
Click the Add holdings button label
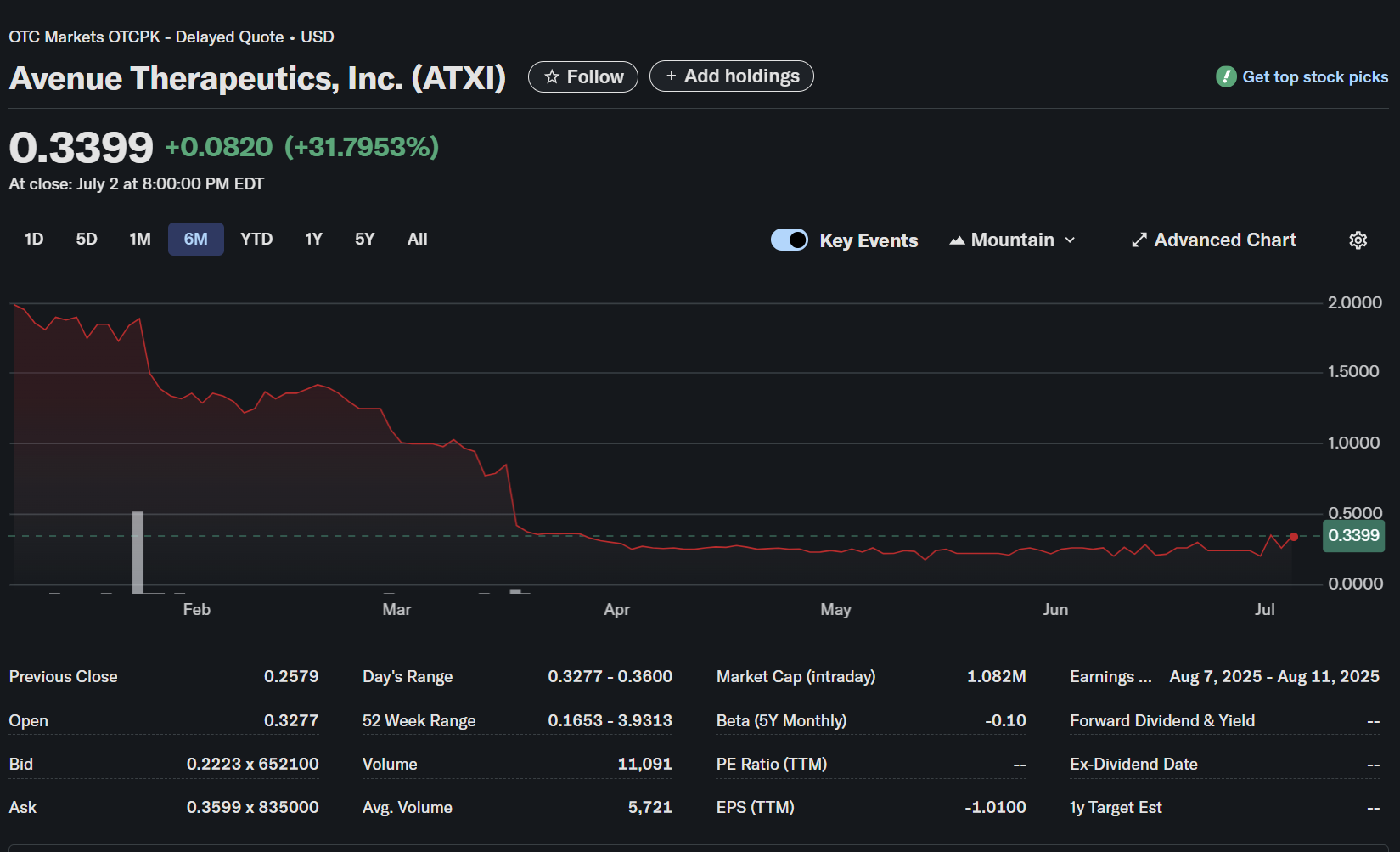tap(742, 76)
